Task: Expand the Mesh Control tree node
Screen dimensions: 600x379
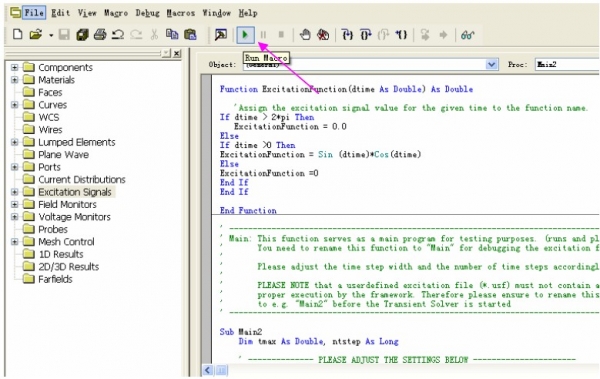Action: 15,242
